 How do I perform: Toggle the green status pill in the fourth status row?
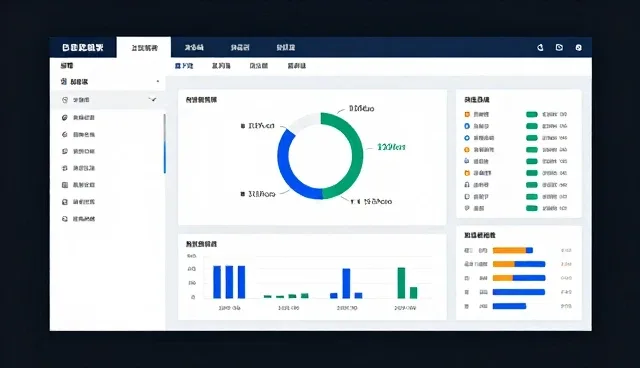(x=532, y=150)
